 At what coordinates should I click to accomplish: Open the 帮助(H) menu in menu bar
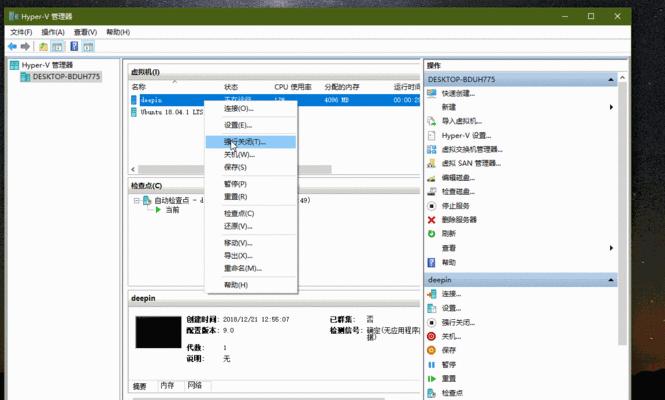(x=118, y=32)
